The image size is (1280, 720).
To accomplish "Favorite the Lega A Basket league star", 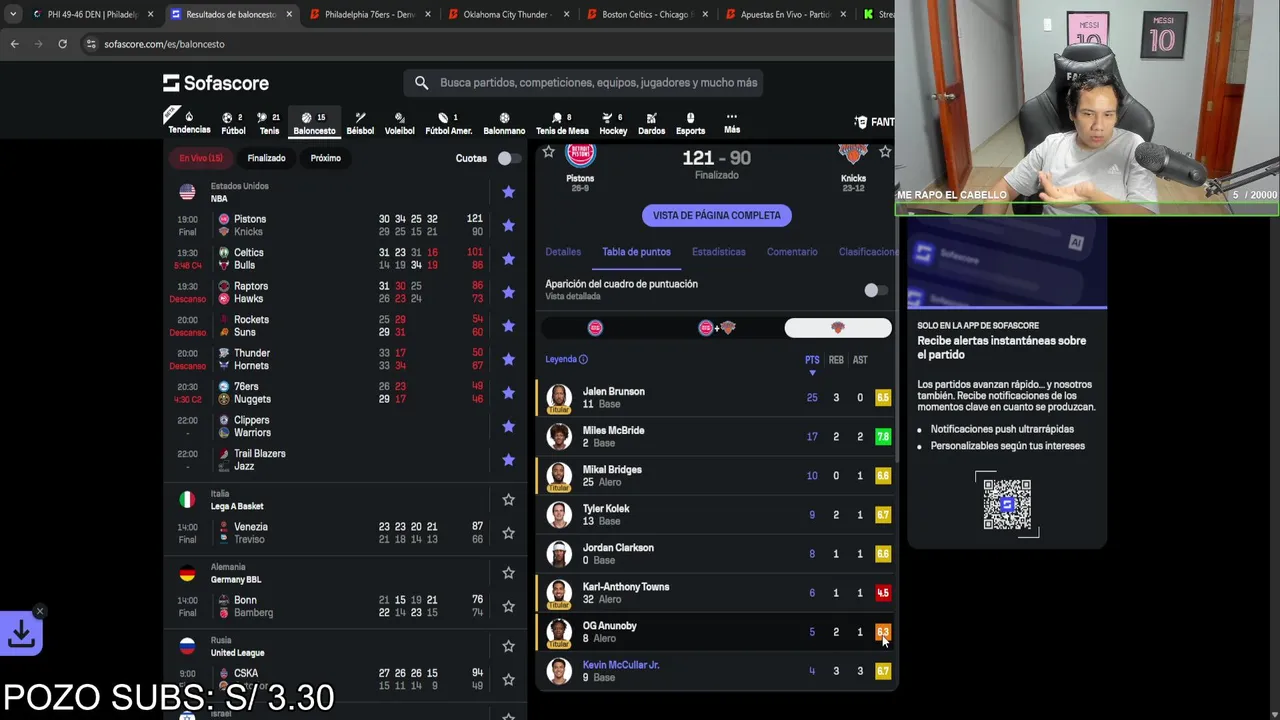I will [x=508, y=499].
